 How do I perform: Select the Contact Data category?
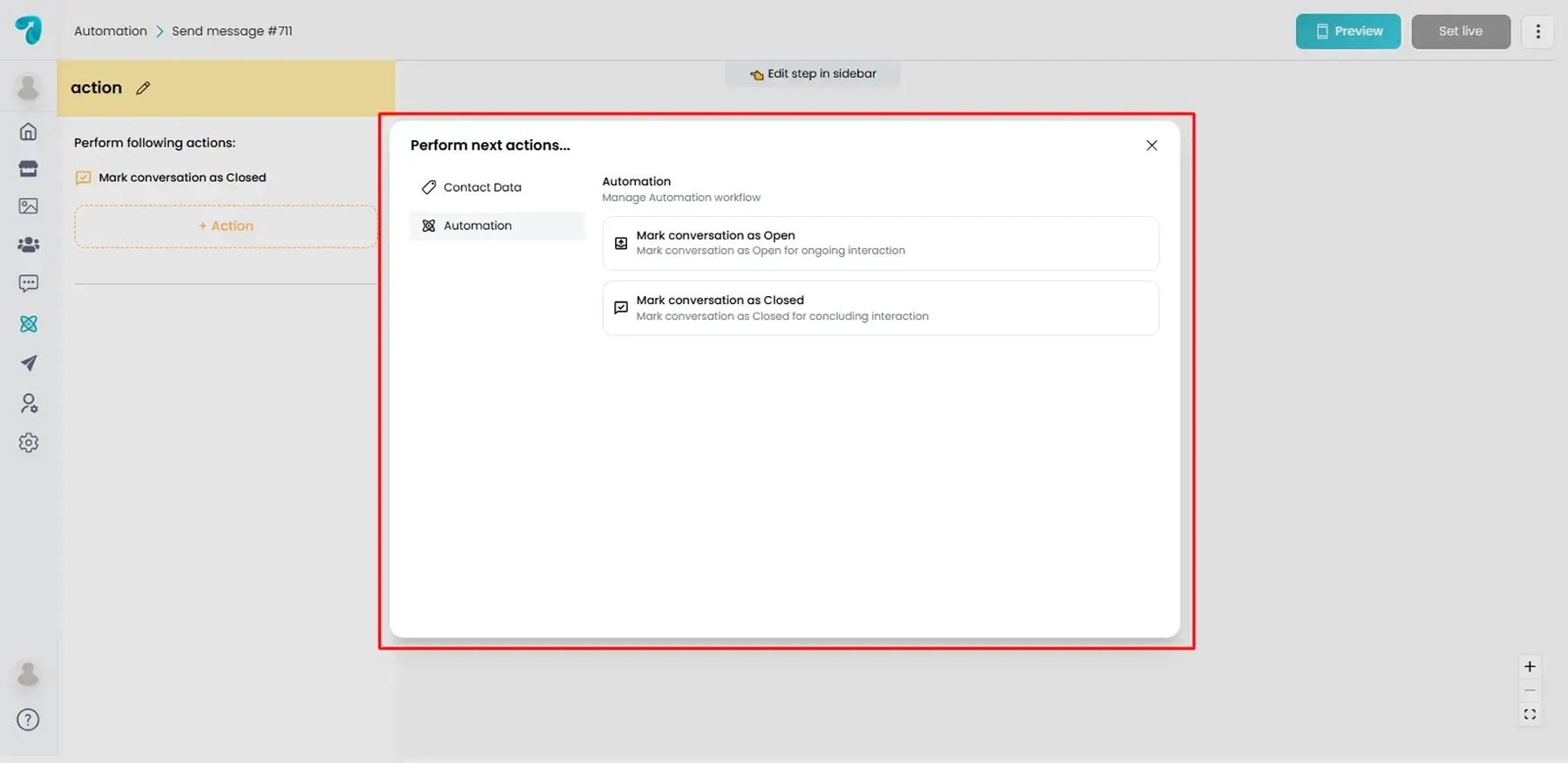[x=482, y=187]
